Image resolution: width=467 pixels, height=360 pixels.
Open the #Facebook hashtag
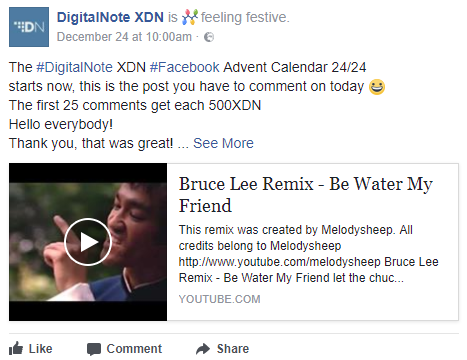(x=185, y=67)
